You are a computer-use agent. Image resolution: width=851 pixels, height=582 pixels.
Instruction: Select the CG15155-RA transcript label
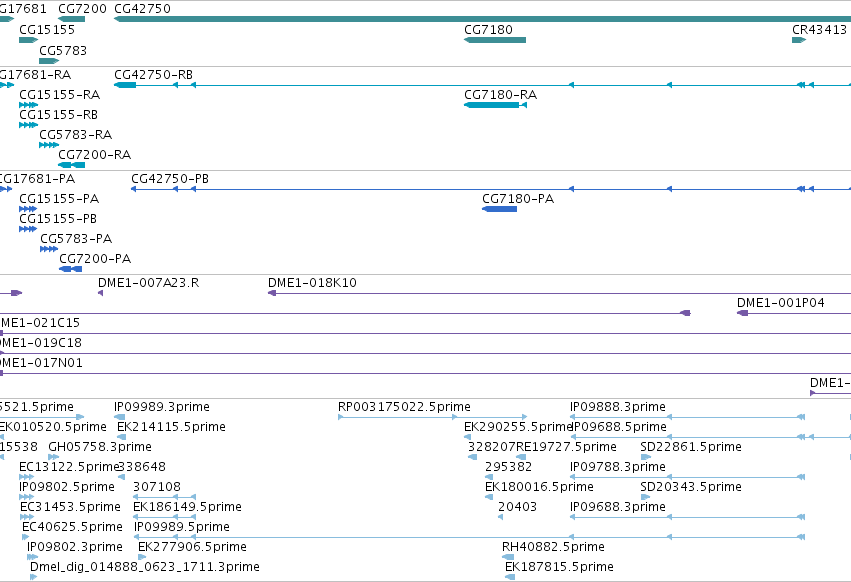pyautogui.click(x=60, y=95)
